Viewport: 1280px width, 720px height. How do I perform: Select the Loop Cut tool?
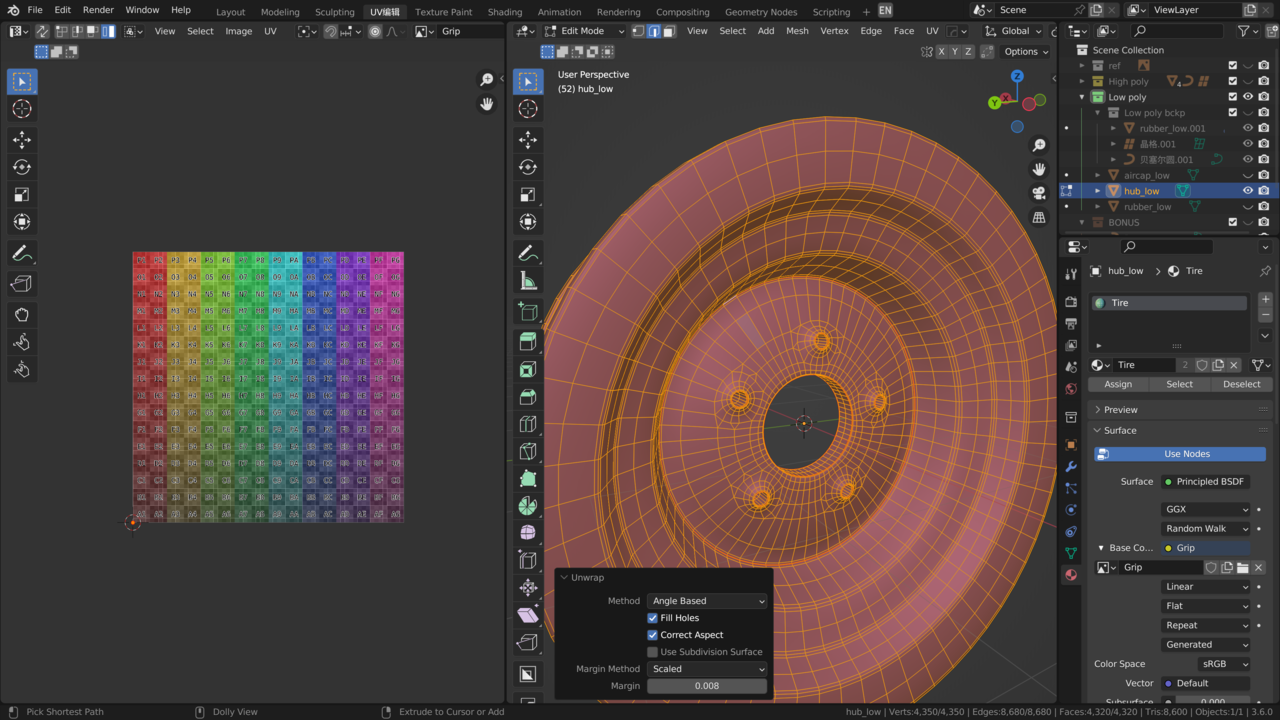click(x=528, y=424)
